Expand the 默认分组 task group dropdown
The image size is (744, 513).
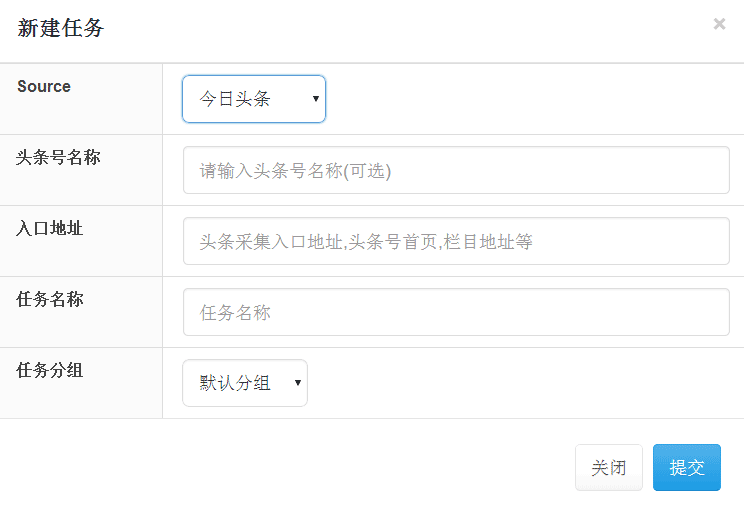(244, 383)
